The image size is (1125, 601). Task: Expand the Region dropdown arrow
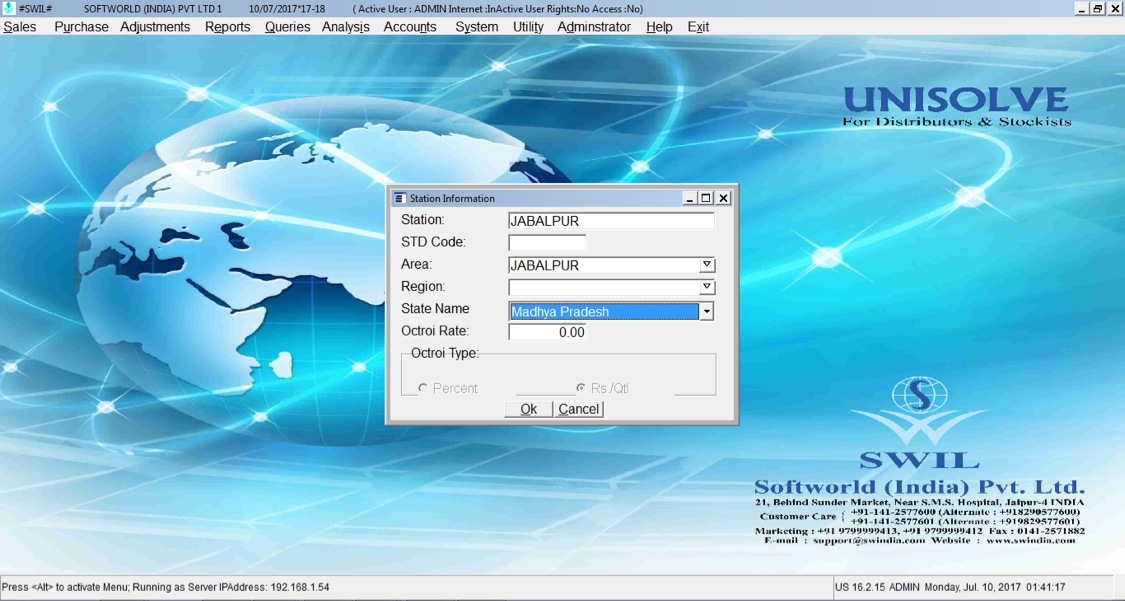[707, 287]
